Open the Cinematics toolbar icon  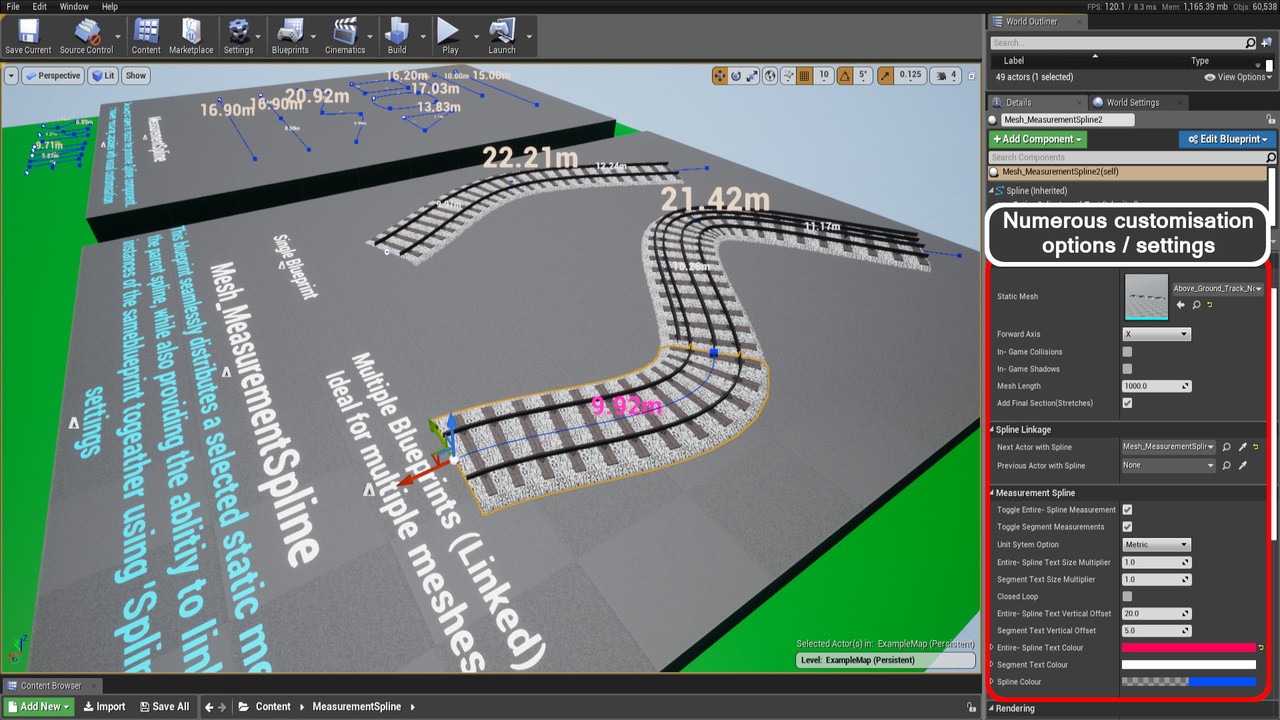coord(345,36)
